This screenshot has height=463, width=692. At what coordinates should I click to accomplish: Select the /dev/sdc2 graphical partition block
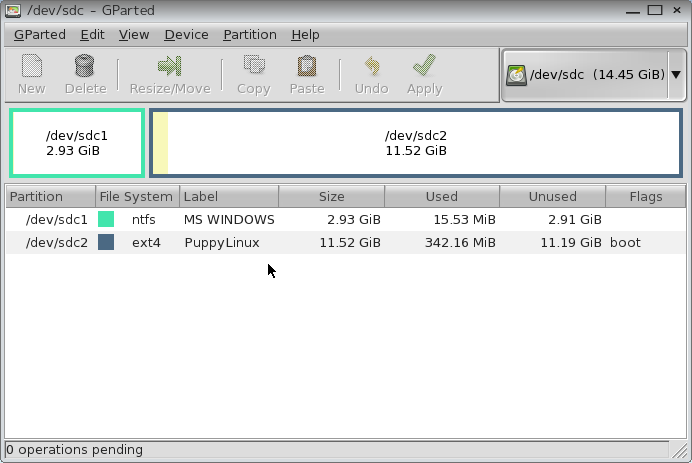pyautogui.click(x=416, y=143)
